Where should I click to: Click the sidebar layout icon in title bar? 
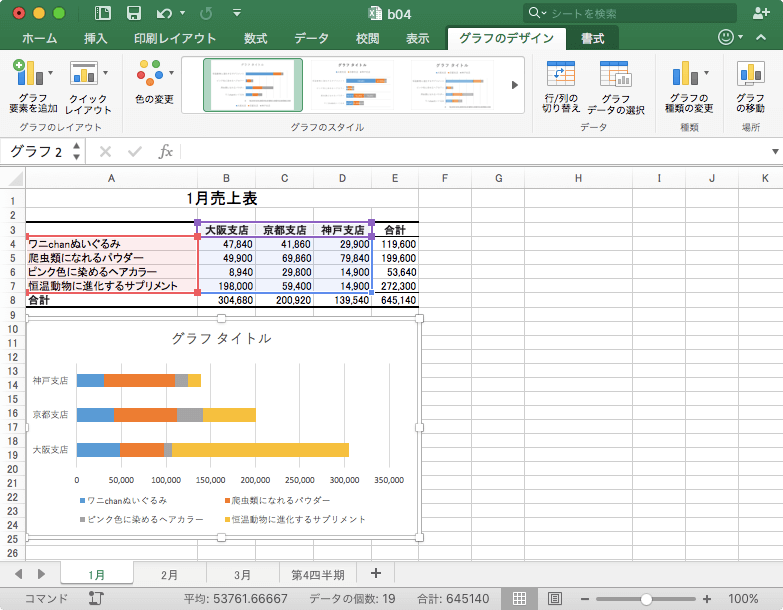pyautogui.click(x=102, y=13)
